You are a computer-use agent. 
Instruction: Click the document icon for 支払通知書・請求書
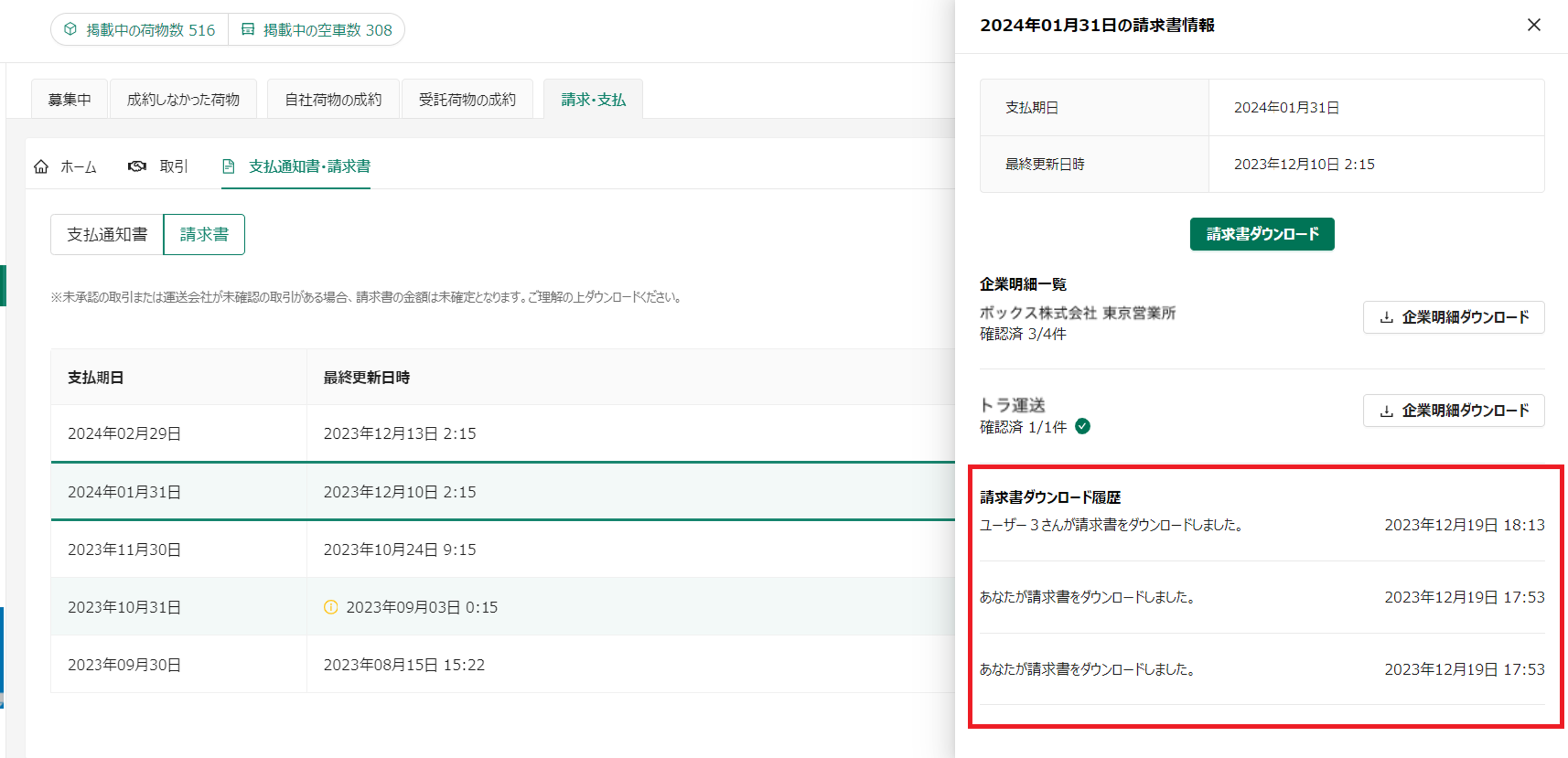[x=228, y=166]
